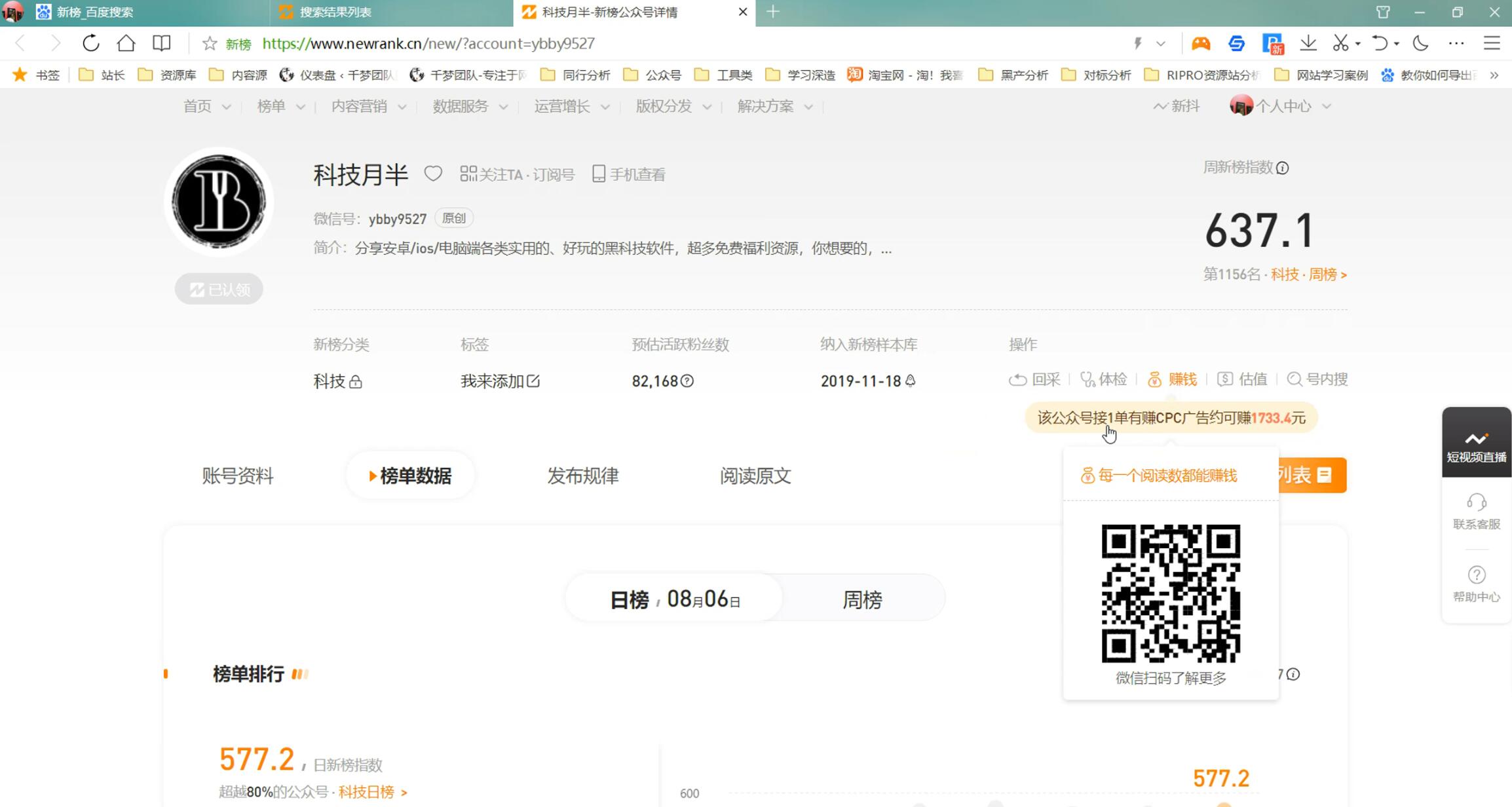Open the game controller toolbar icon

(x=1200, y=43)
